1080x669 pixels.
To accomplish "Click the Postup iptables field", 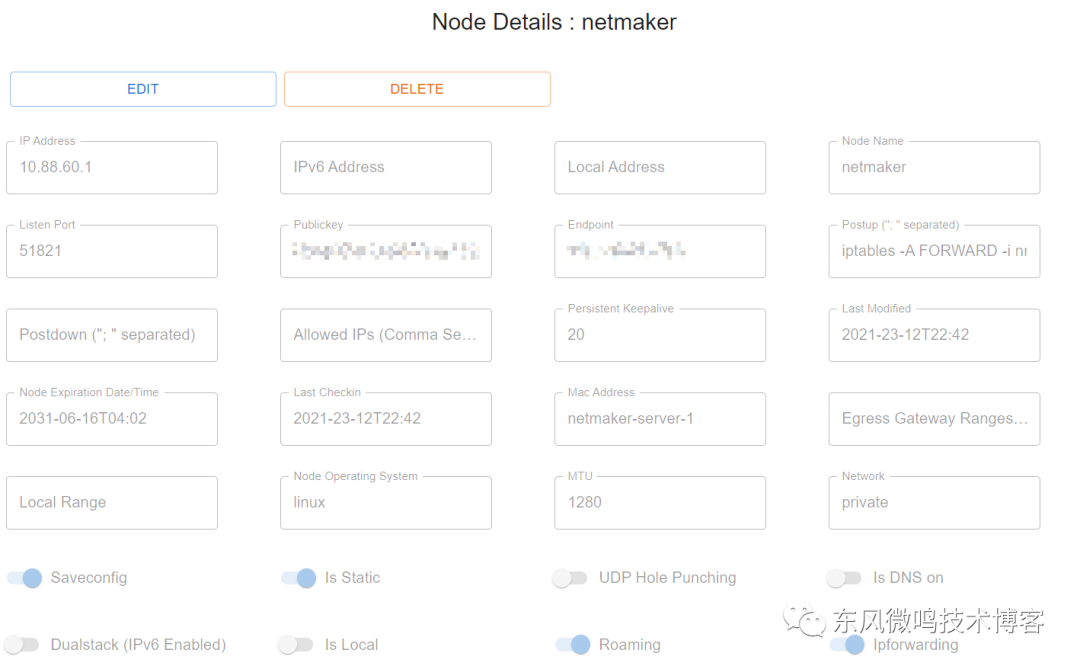I will (x=934, y=251).
